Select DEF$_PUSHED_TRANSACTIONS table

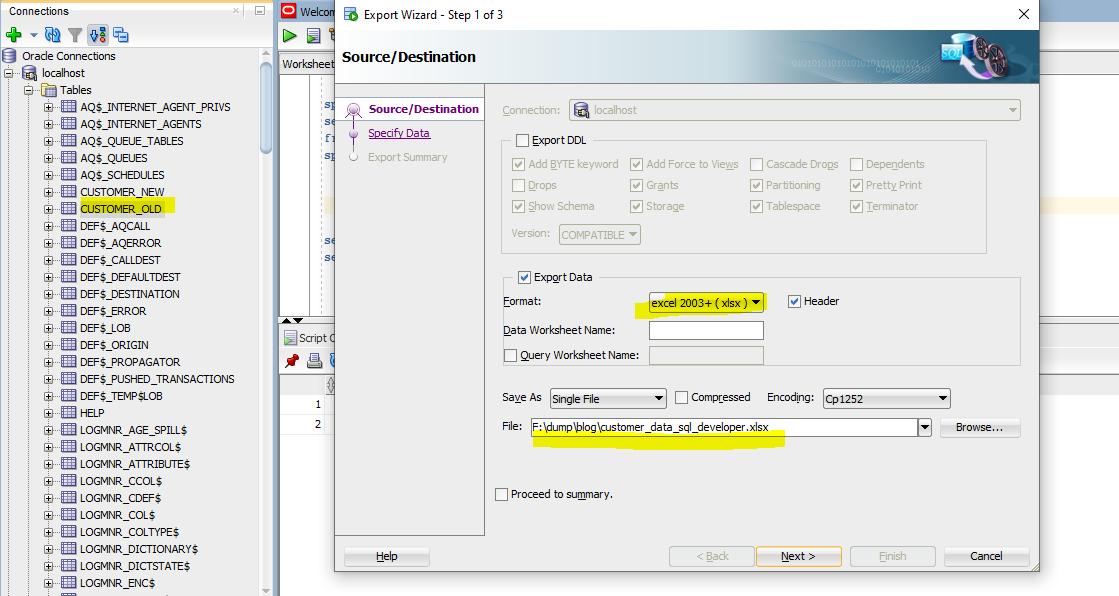point(157,379)
